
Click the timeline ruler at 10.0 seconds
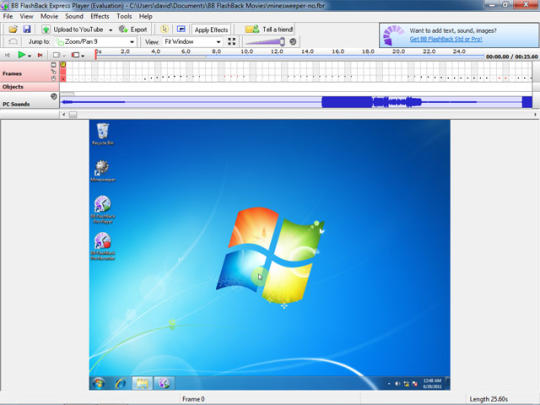pos(247,52)
